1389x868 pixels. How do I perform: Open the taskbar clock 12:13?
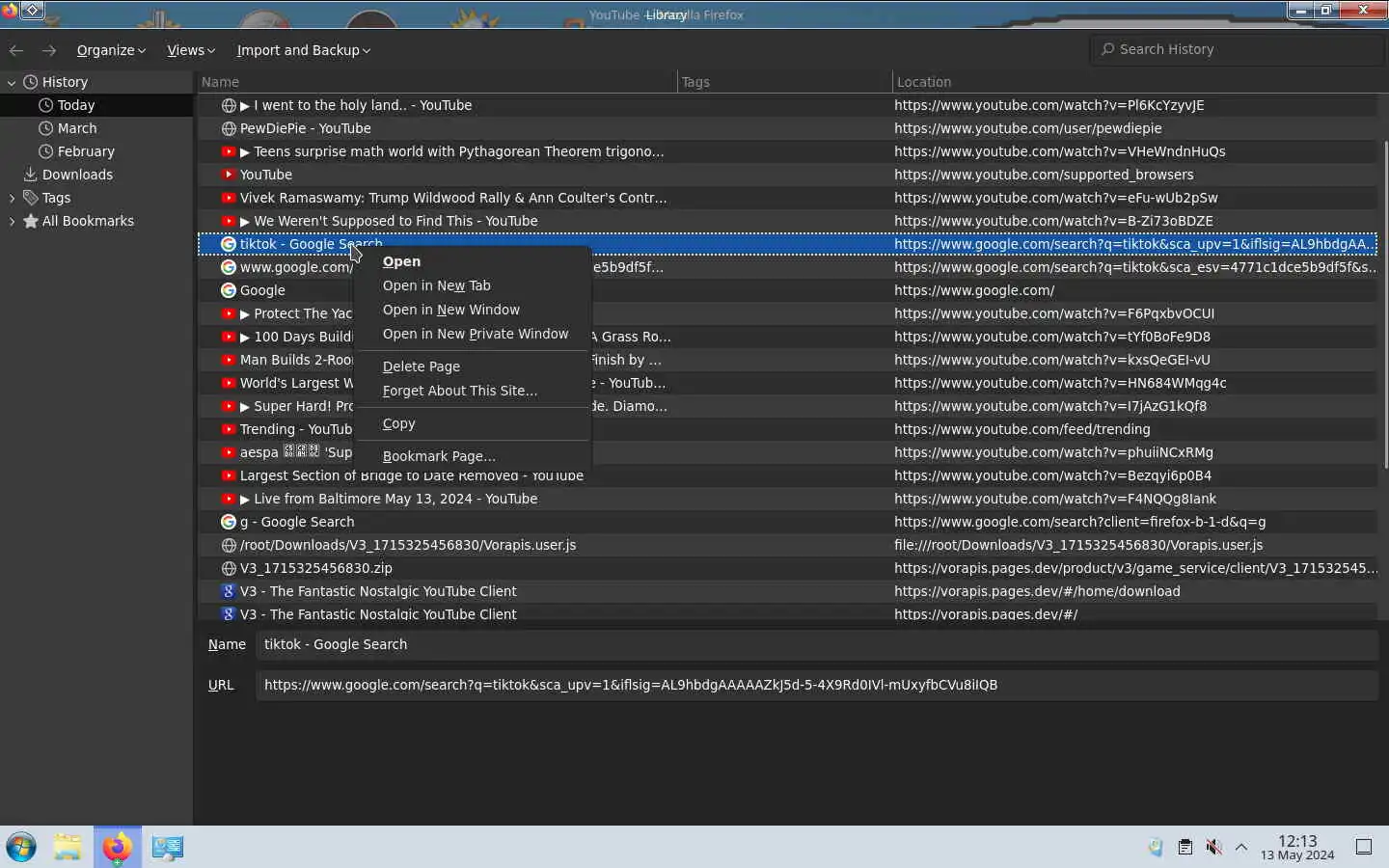point(1297,848)
